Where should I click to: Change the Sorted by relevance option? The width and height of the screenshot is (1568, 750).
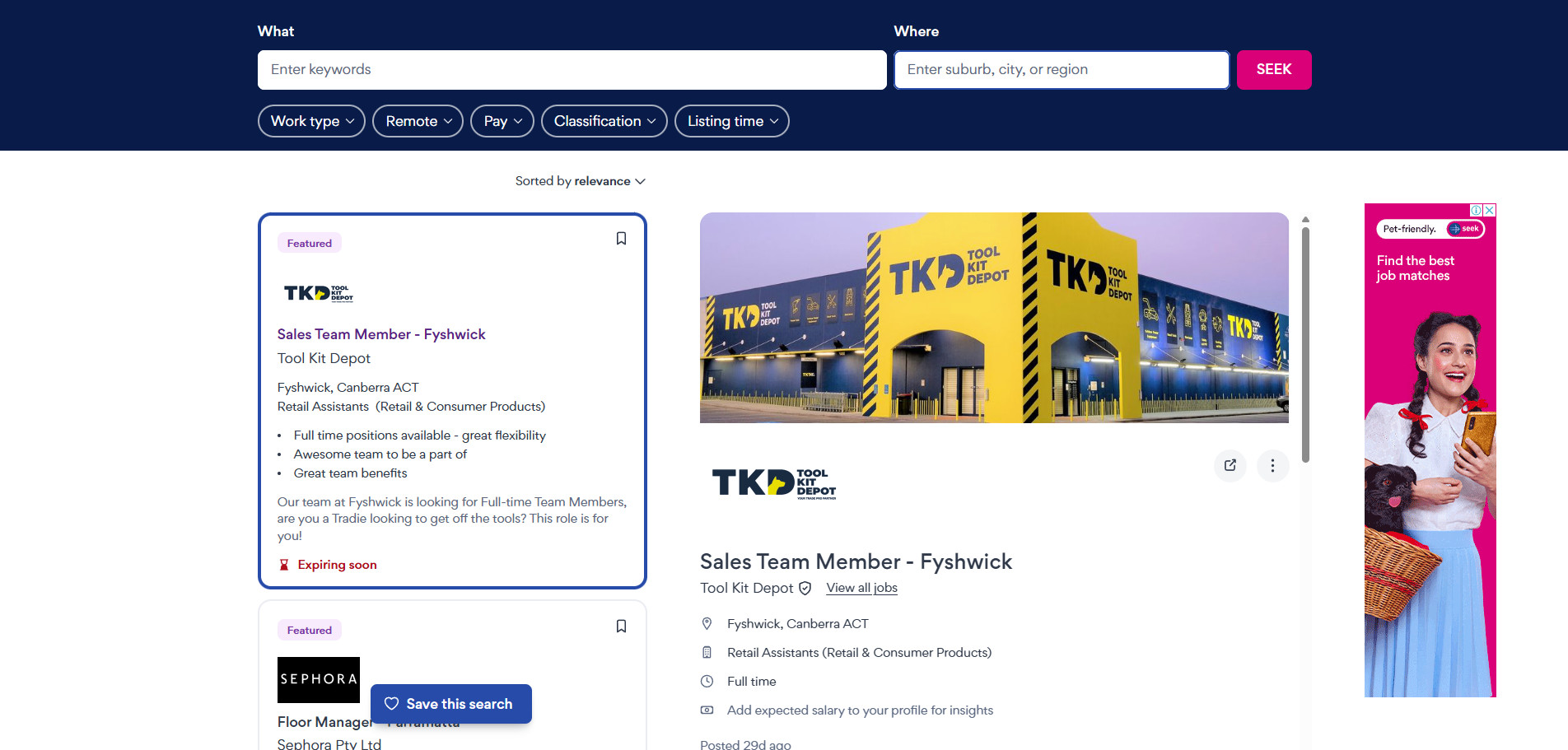coord(581,181)
